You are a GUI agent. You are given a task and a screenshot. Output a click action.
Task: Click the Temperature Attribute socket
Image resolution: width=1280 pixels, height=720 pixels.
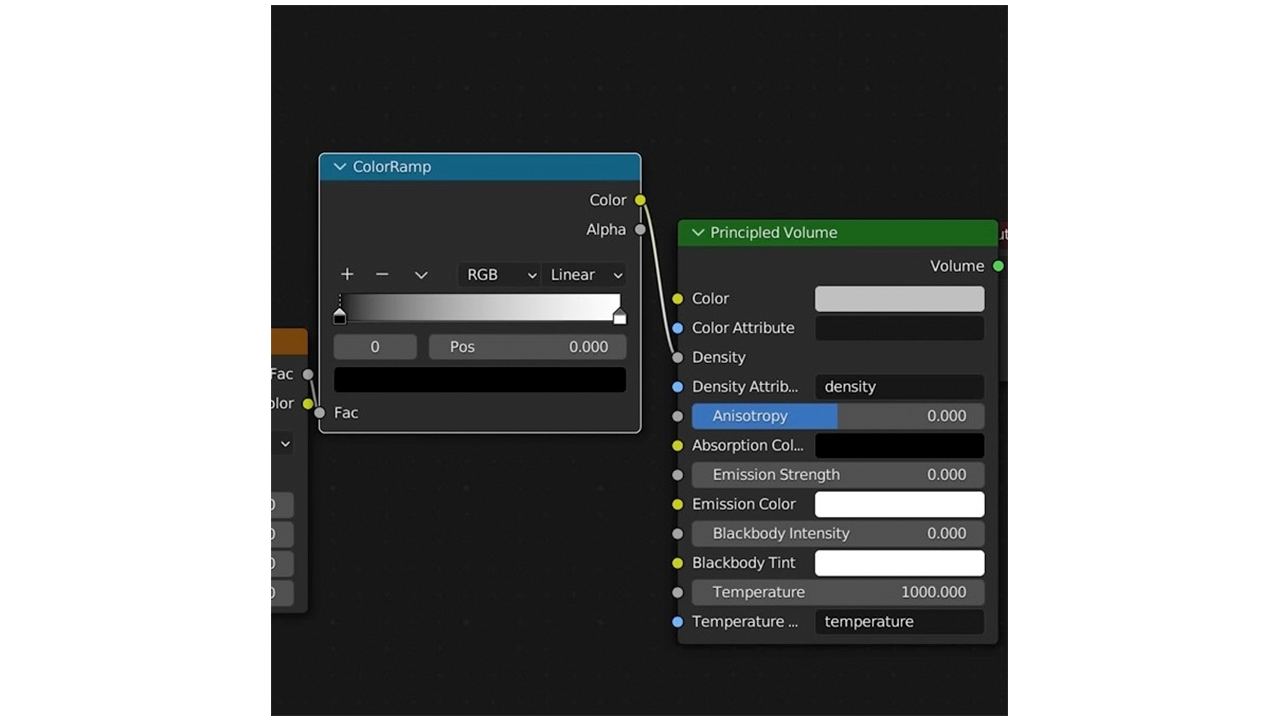pyautogui.click(x=678, y=622)
